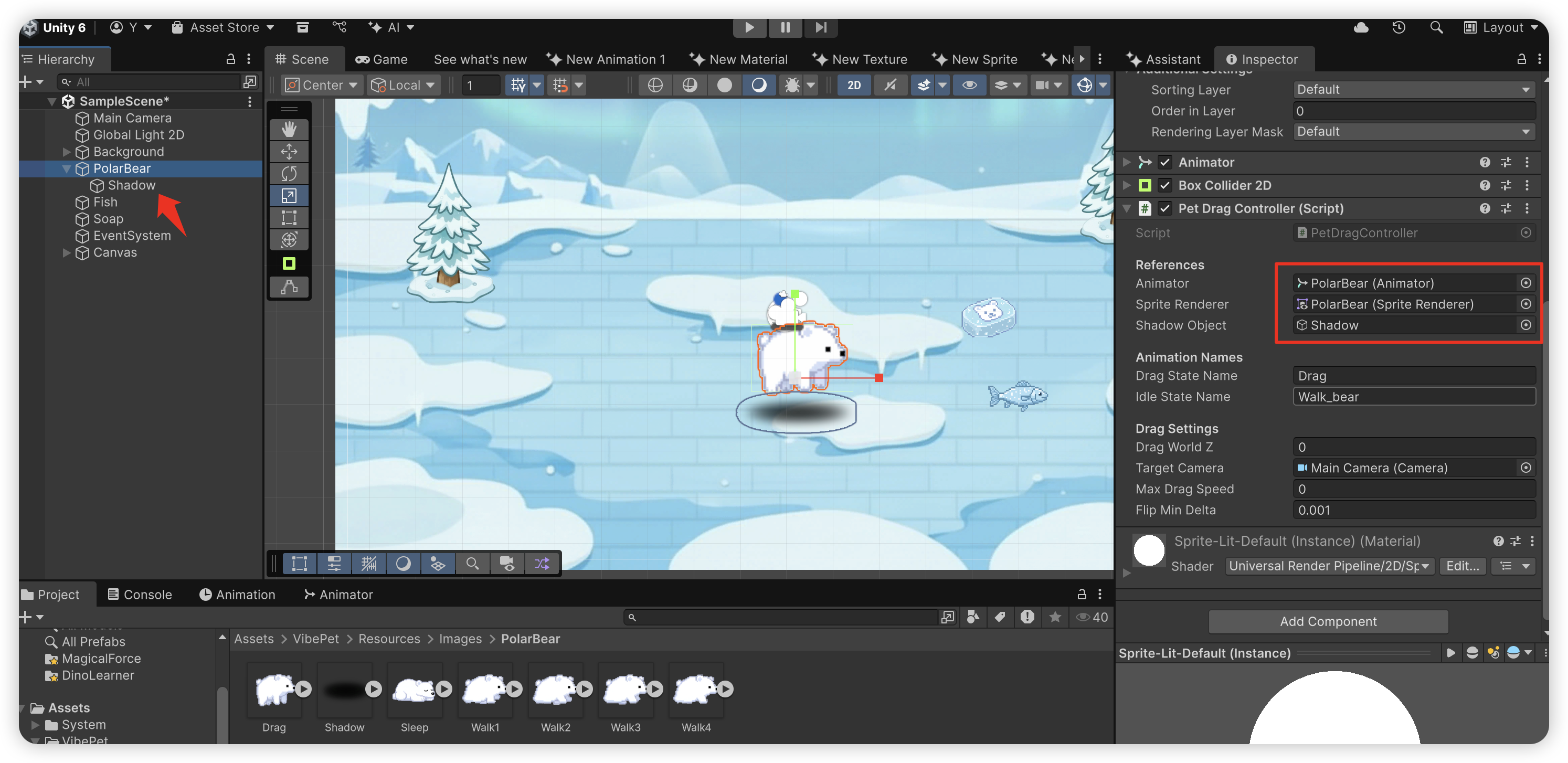Viewport: 1568px width, 763px height.
Task: Switch to the Assistant tab
Action: (x=1163, y=59)
